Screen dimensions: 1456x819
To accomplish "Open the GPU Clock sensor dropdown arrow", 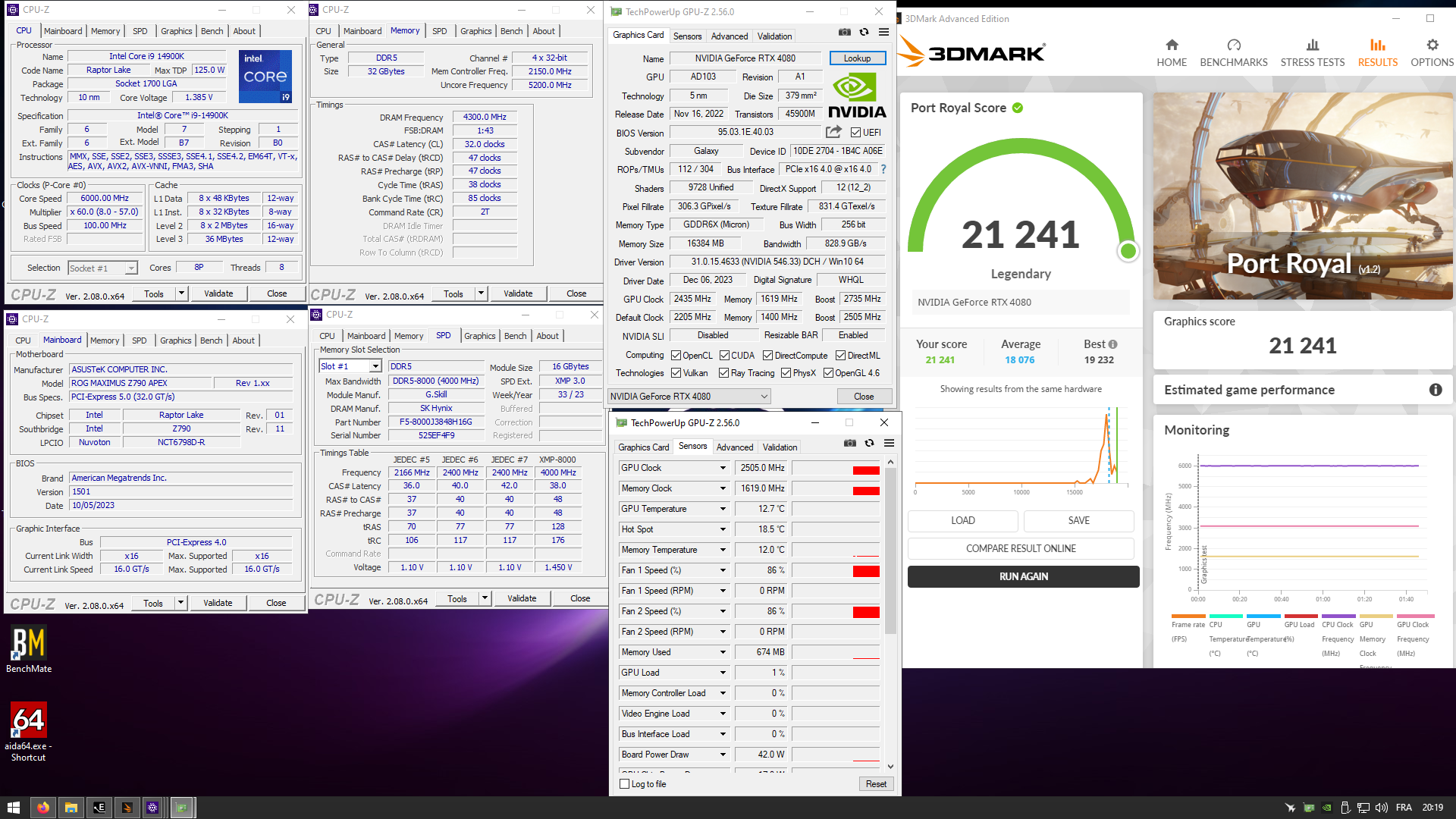I will coord(723,468).
